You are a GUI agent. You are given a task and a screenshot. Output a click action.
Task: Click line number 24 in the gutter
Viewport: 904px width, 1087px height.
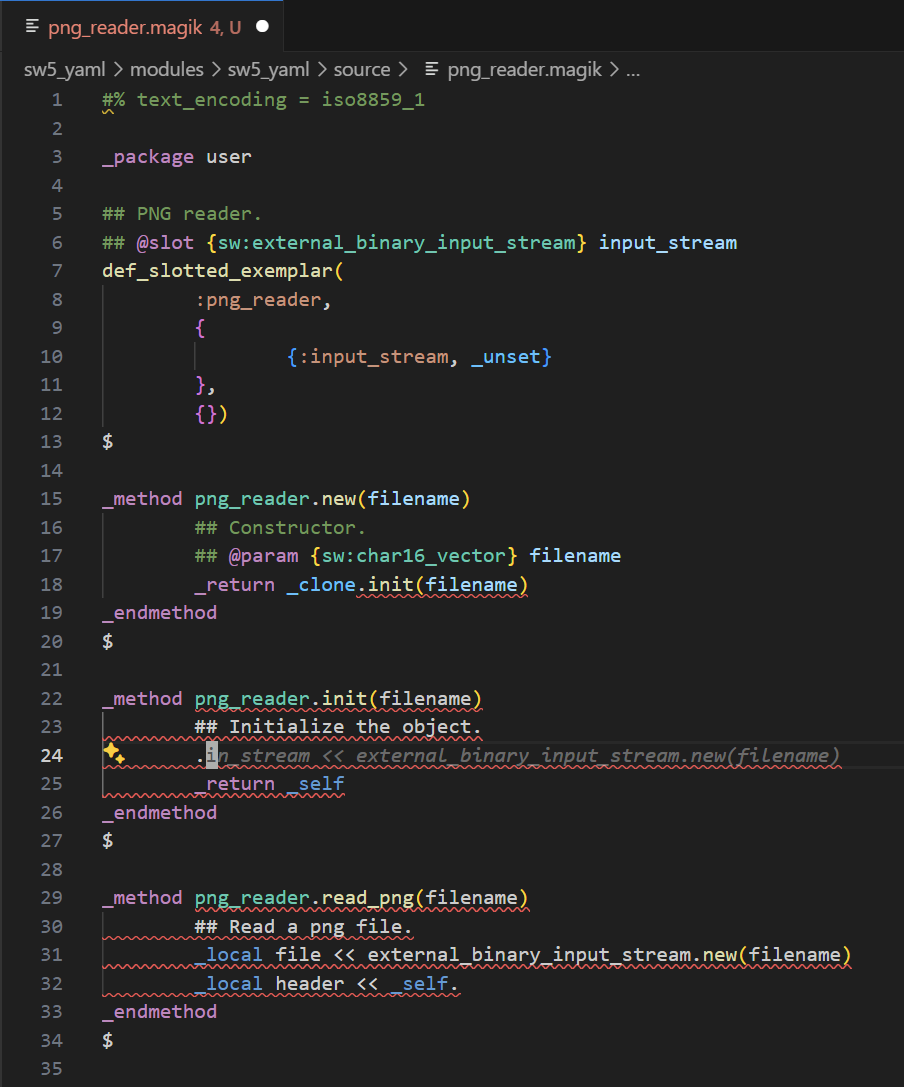coord(51,755)
